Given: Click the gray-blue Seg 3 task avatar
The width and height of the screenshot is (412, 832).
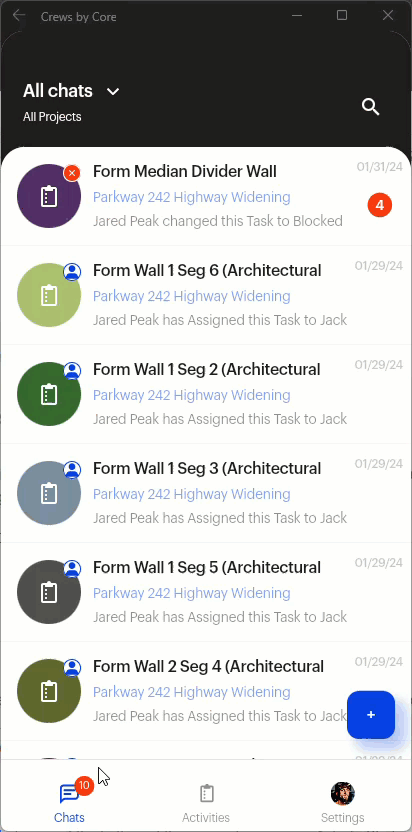Looking at the screenshot, I should (x=49, y=493).
